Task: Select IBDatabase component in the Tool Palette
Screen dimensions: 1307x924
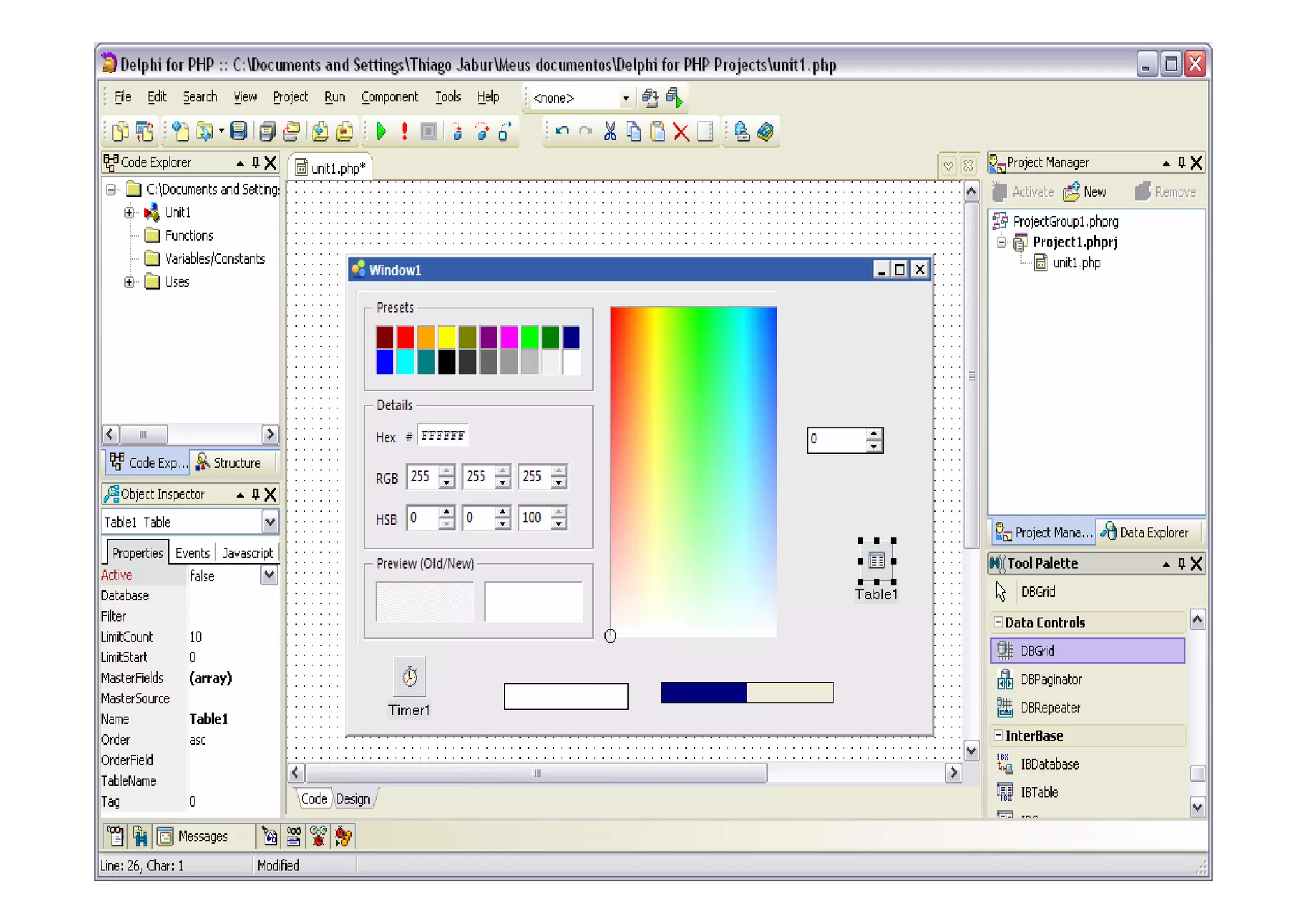Action: coord(1049,764)
